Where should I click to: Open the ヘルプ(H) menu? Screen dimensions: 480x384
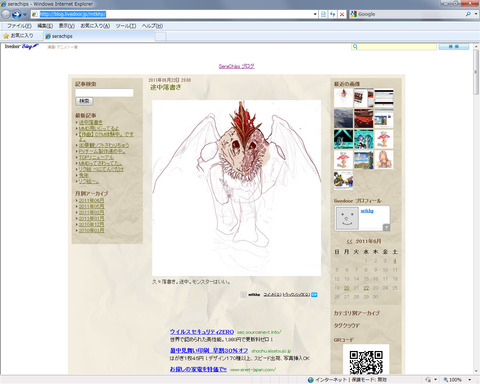[152, 26]
